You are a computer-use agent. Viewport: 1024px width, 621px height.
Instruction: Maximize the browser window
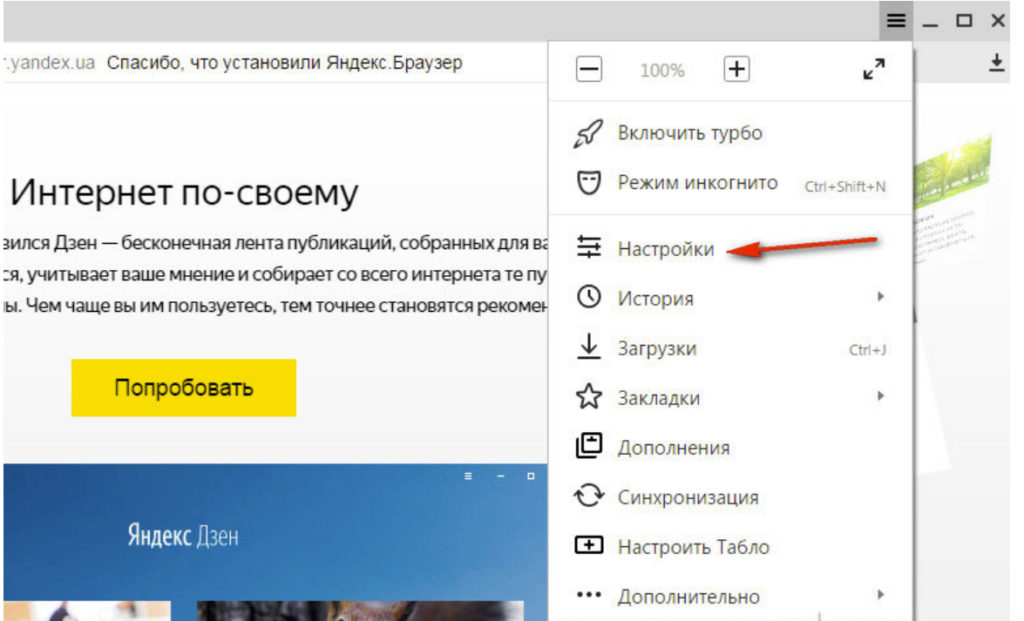point(964,21)
